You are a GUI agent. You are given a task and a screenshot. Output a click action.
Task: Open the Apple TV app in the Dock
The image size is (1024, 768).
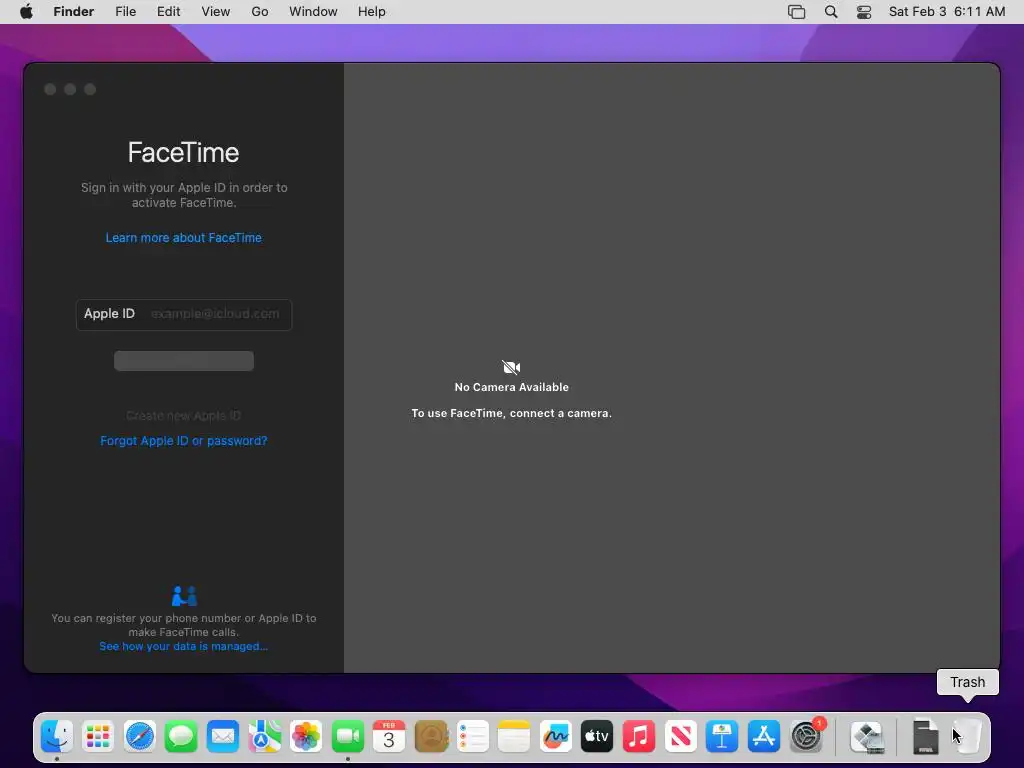click(597, 737)
